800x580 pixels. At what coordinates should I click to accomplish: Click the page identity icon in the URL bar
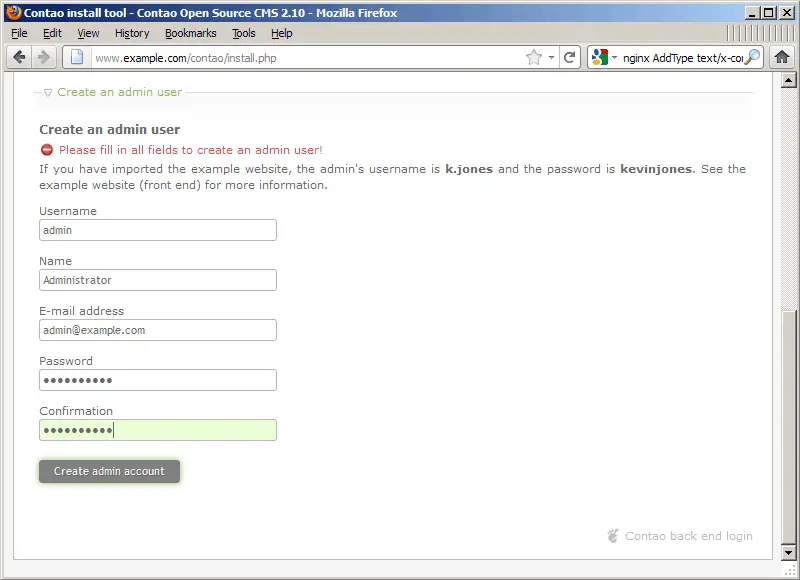coord(78,58)
